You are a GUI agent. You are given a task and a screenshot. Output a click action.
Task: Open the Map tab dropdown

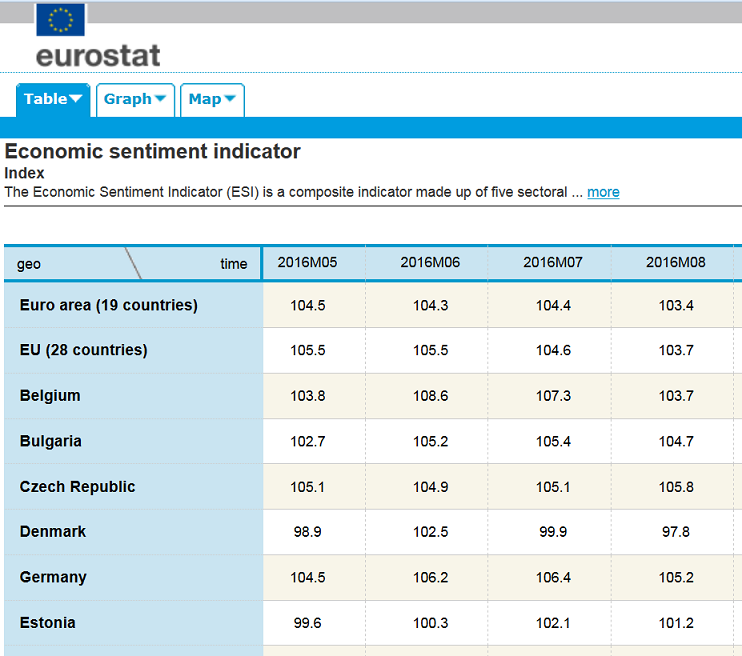(212, 99)
